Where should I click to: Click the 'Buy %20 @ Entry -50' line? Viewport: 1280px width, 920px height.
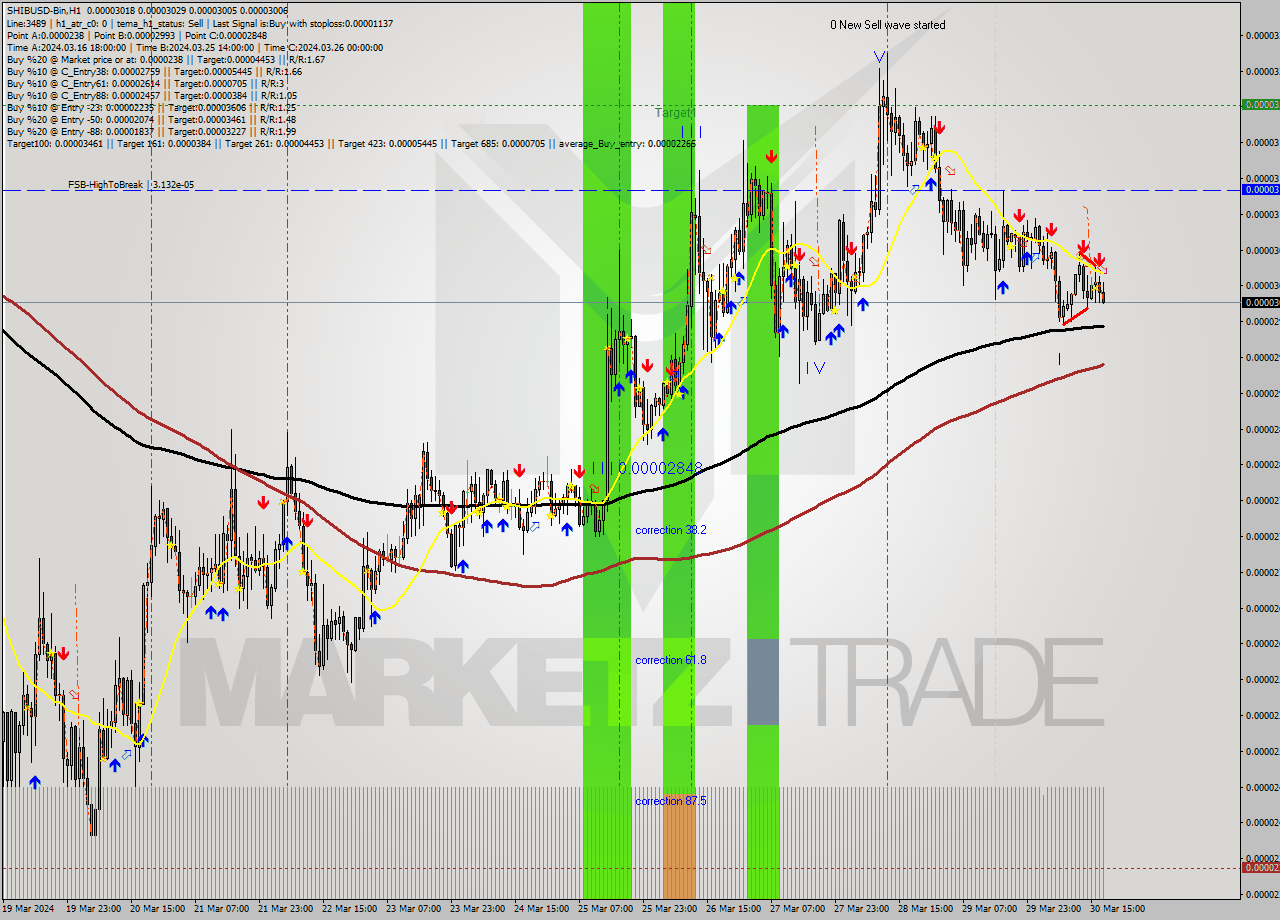151,119
